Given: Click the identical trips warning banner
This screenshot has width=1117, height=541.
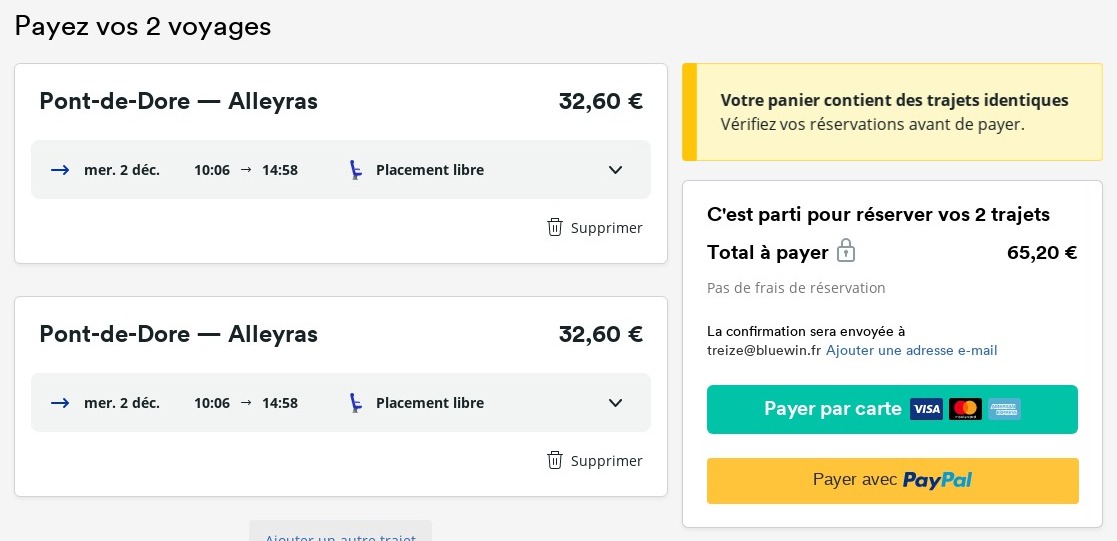Looking at the screenshot, I should [x=892, y=112].
